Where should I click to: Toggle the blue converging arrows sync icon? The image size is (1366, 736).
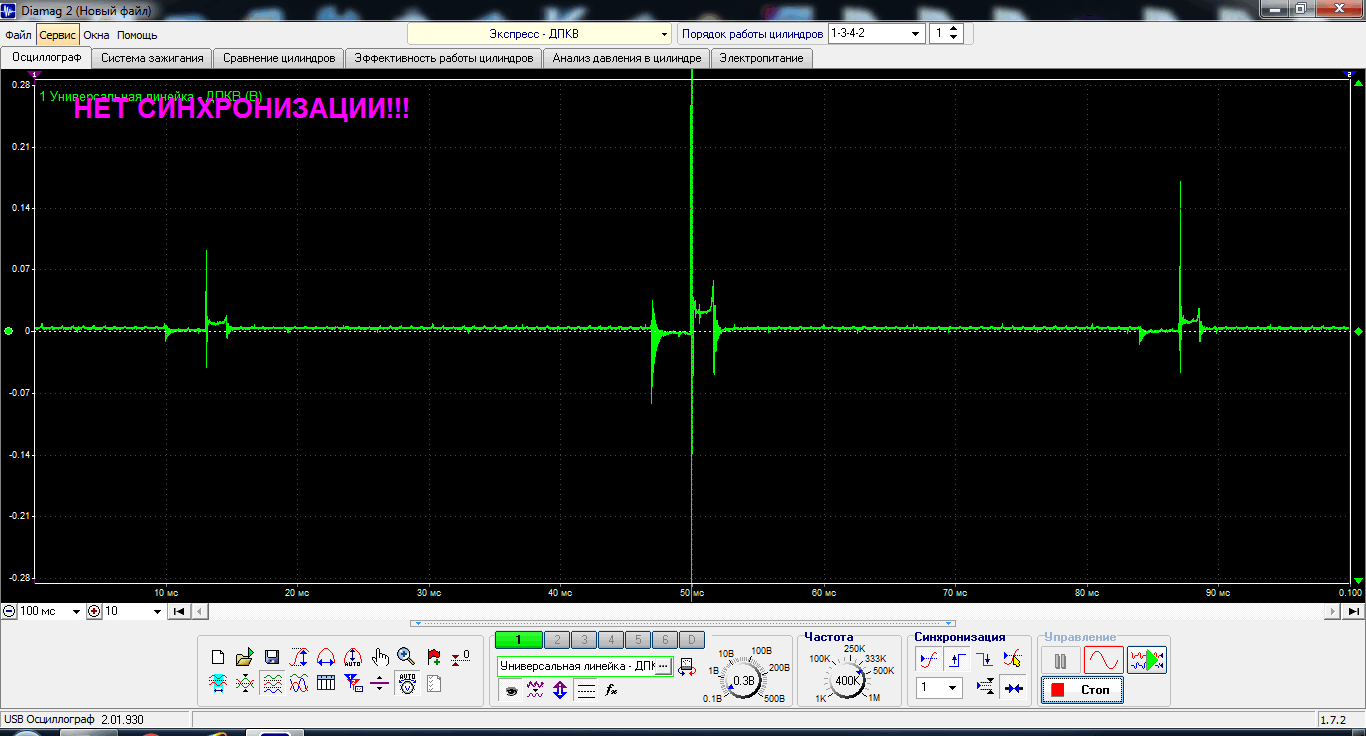[1013, 688]
